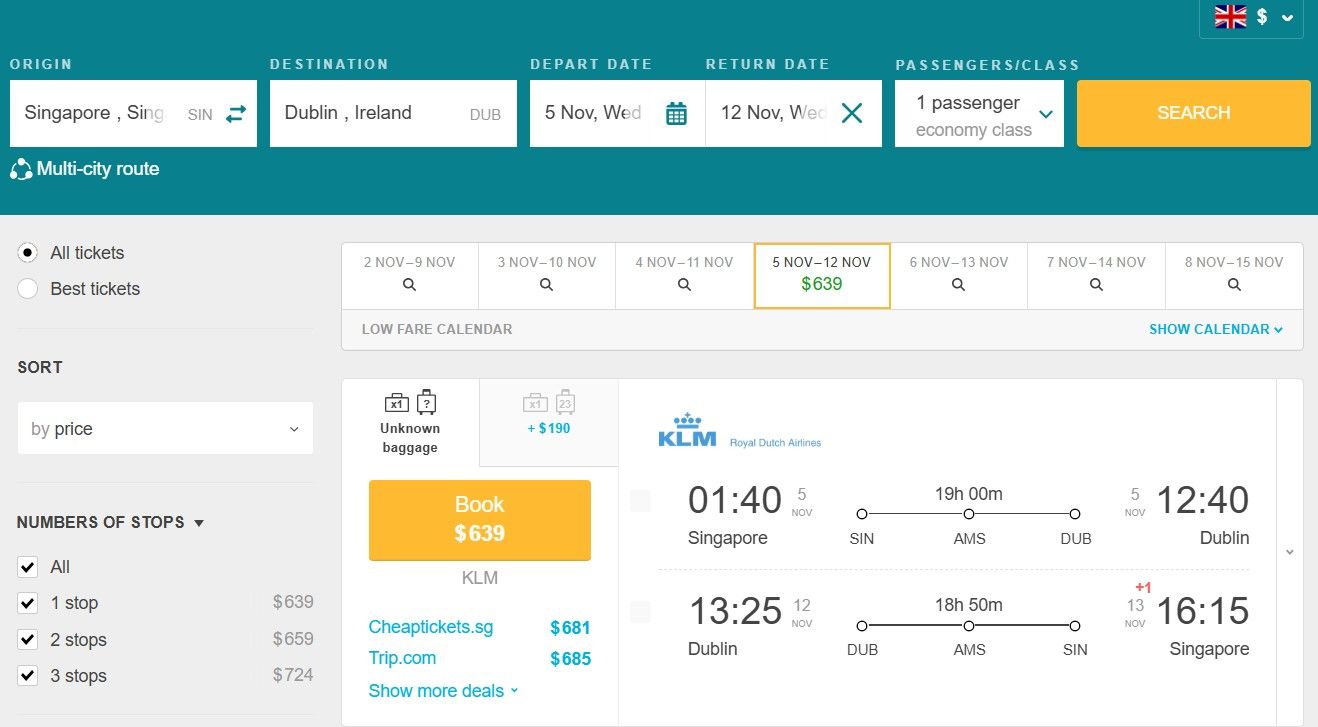
Task: Select Best tickets radio button
Action: [28, 289]
